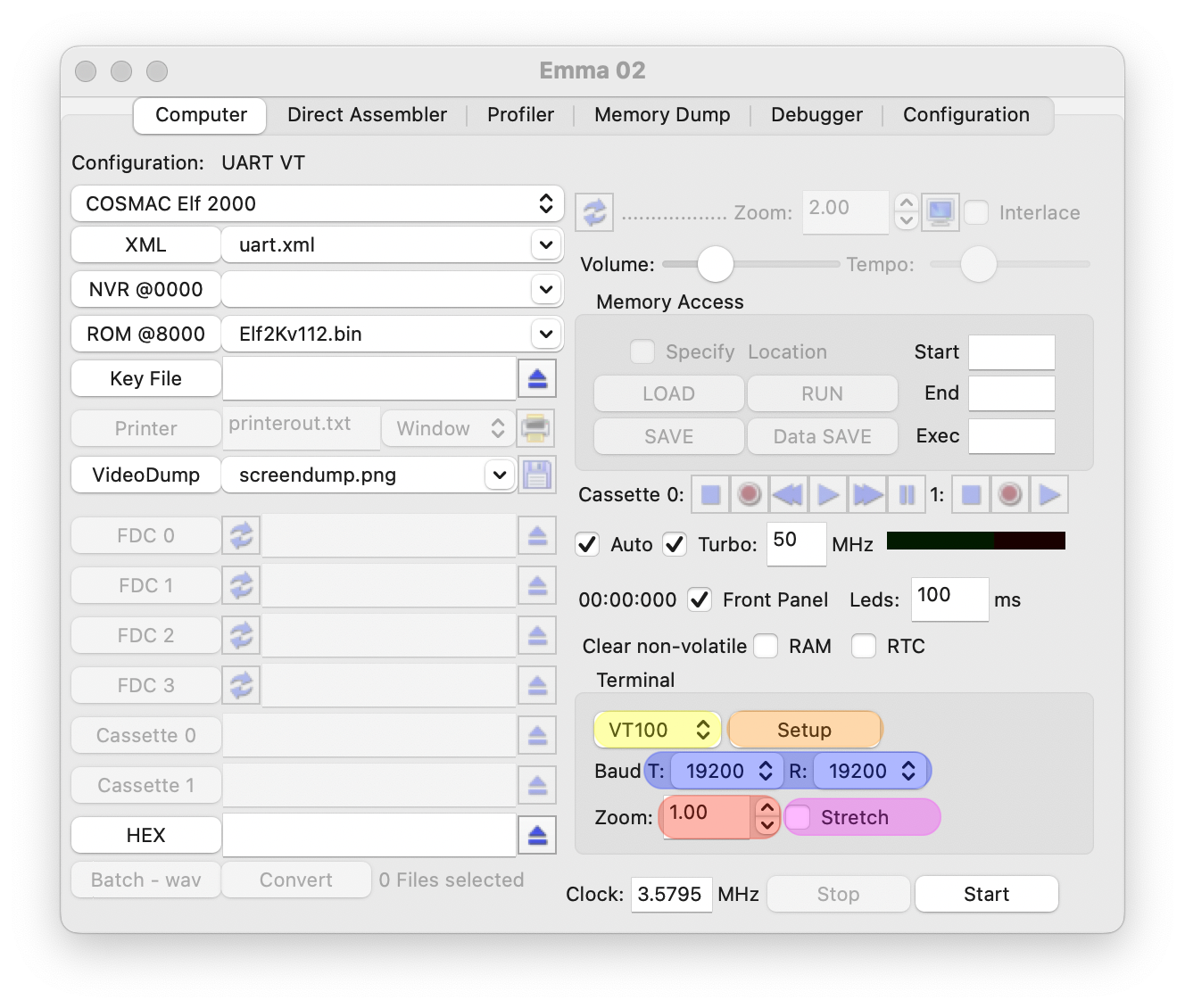Click the Start button
1185x1008 pixels.
pyautogui.click(x=987, y=894)
